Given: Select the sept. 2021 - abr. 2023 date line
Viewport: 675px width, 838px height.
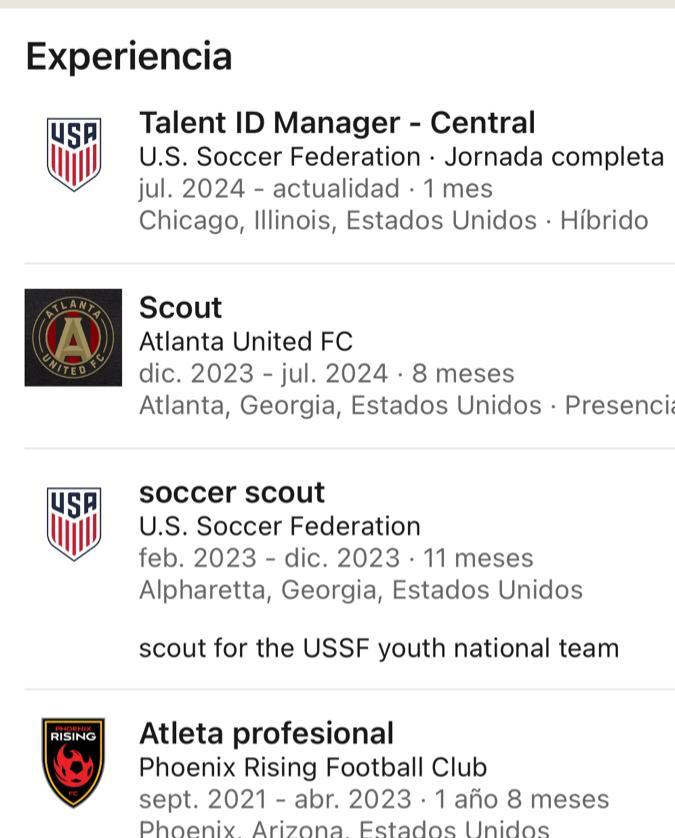Looking at the screenshot, I should tap(373, 799).
